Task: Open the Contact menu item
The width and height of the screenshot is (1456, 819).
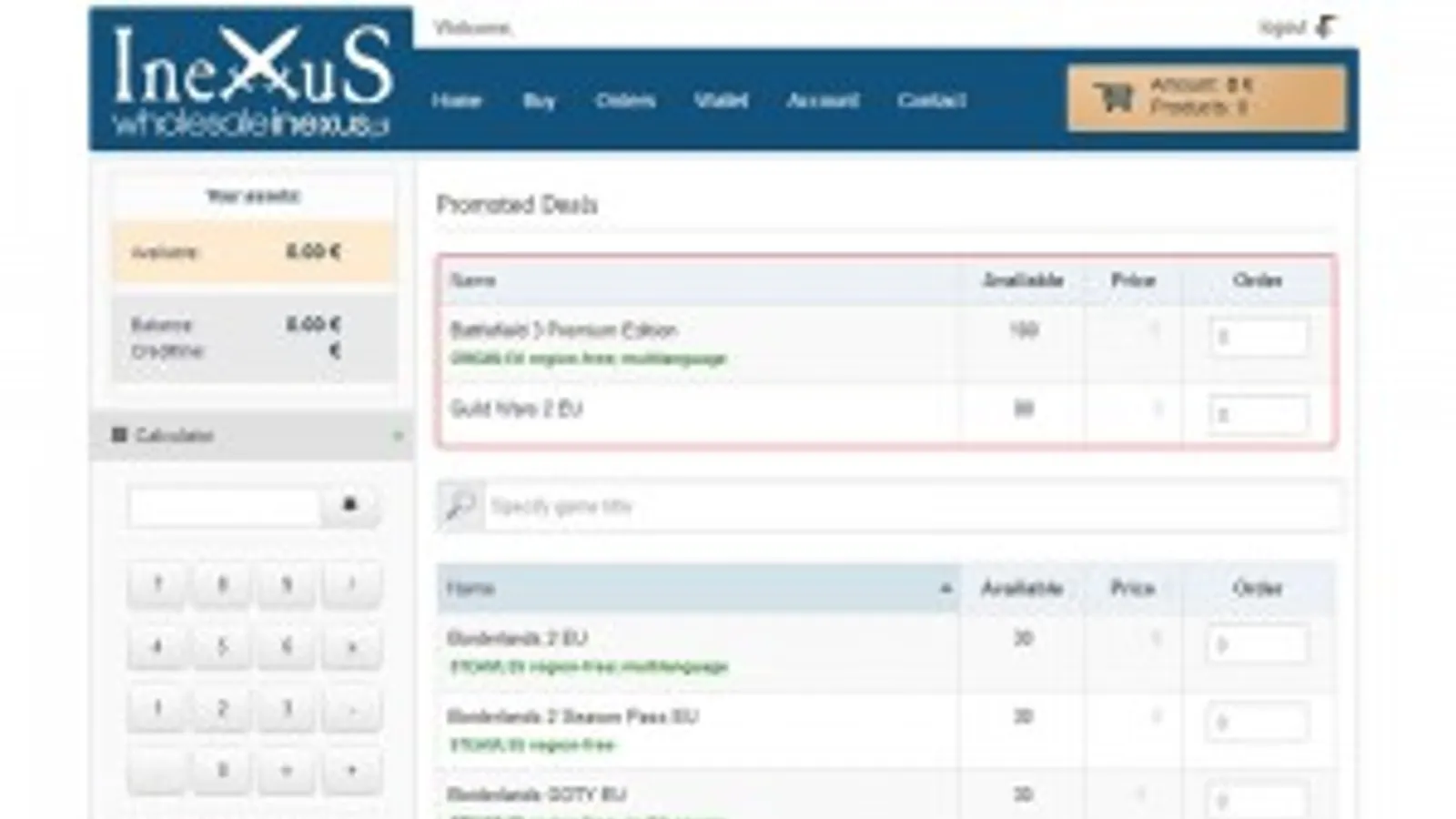Action: coord(931,100)
